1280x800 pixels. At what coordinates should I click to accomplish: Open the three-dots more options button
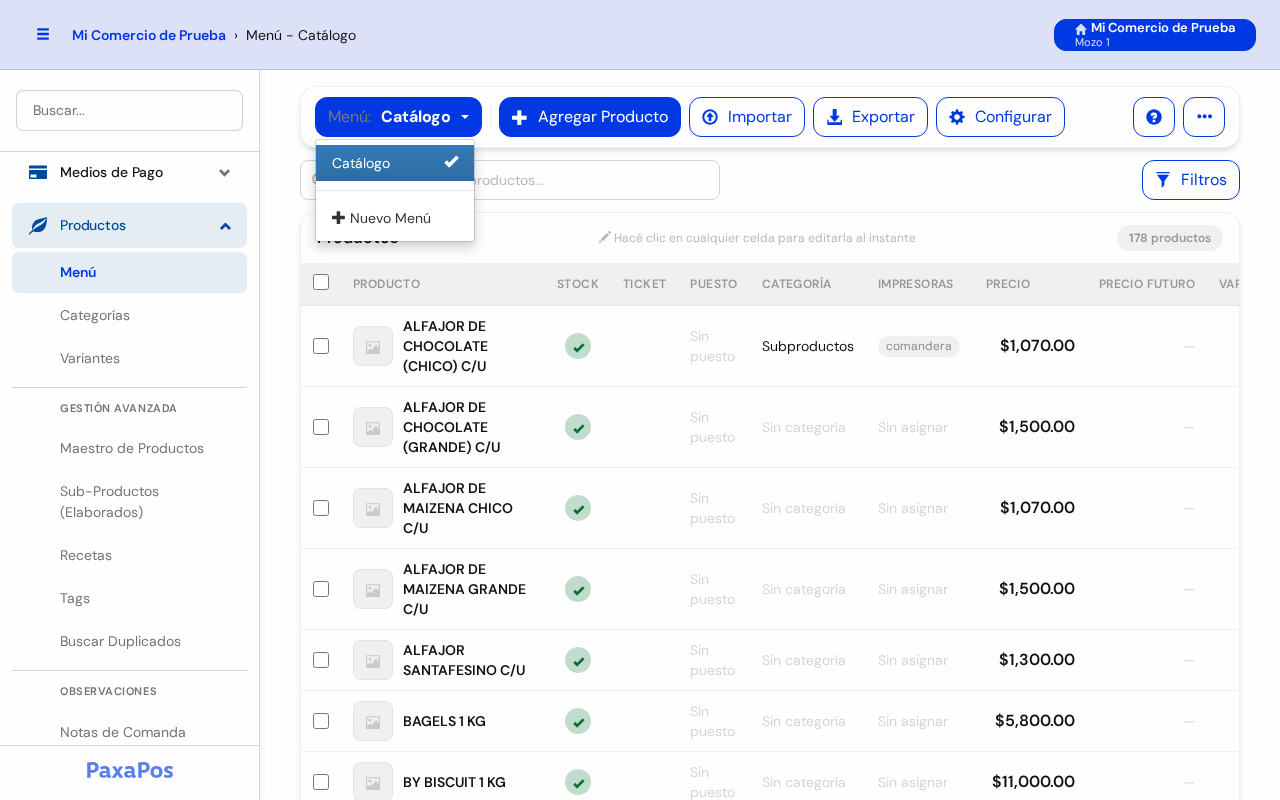pos(1204,117)
